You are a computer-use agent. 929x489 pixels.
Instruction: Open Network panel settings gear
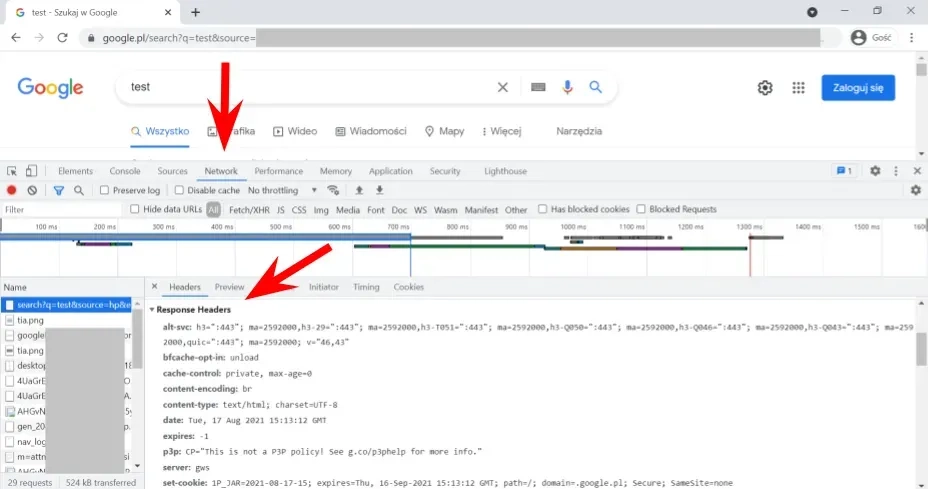tap(916, 190)
